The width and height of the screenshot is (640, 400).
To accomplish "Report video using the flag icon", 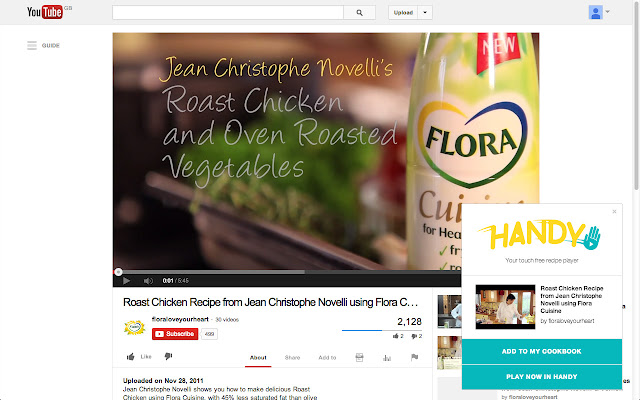I will pyautogui.click(x=414, y=357).
